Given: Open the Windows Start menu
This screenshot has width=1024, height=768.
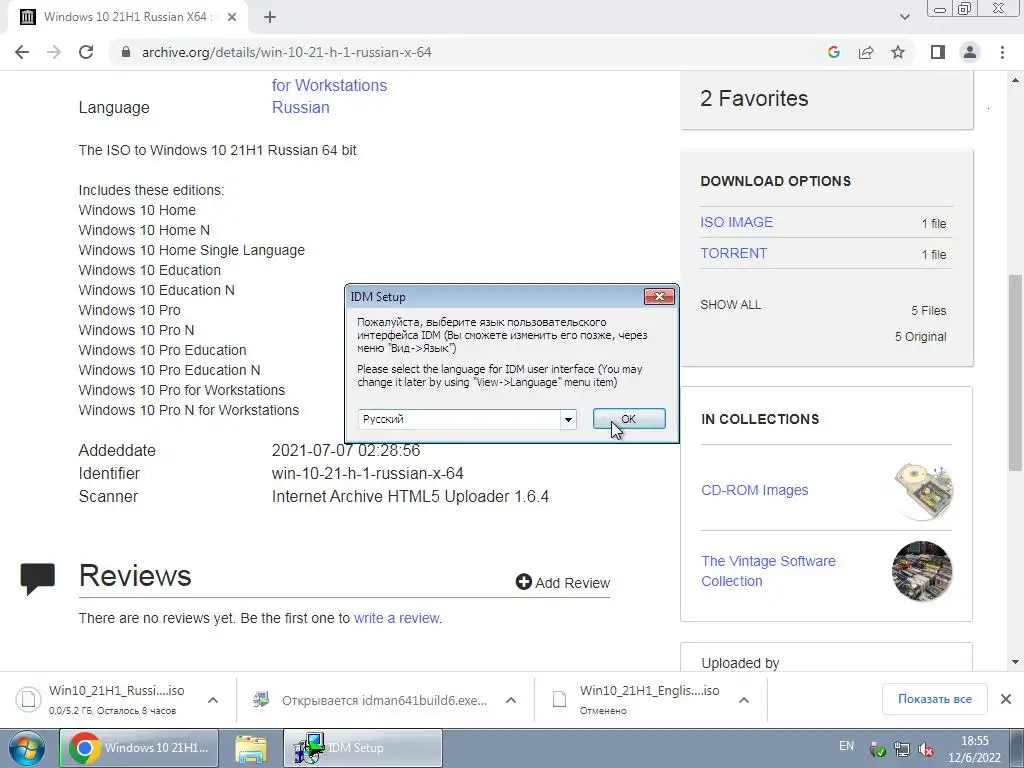Looking at the screenshot, I should pos(27,748).
